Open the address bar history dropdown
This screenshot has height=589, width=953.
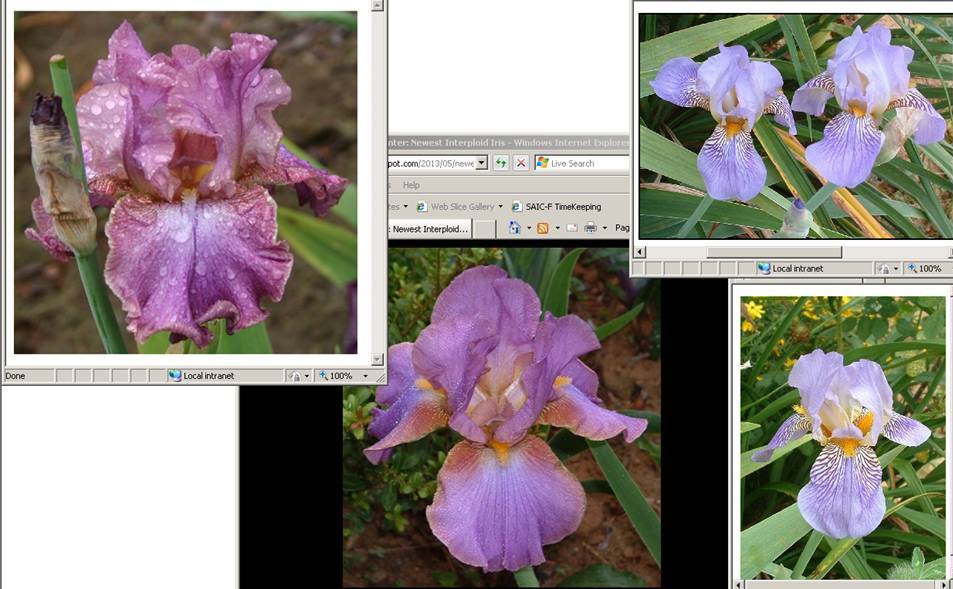(x=481, y=163)
